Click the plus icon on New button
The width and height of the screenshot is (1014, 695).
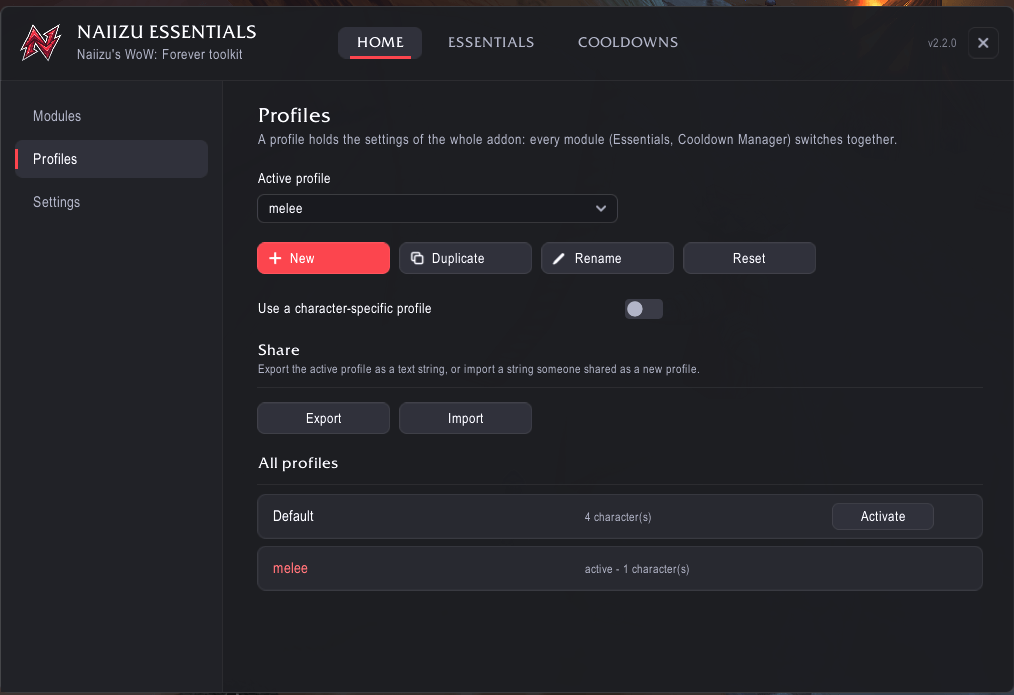(275, 259)
